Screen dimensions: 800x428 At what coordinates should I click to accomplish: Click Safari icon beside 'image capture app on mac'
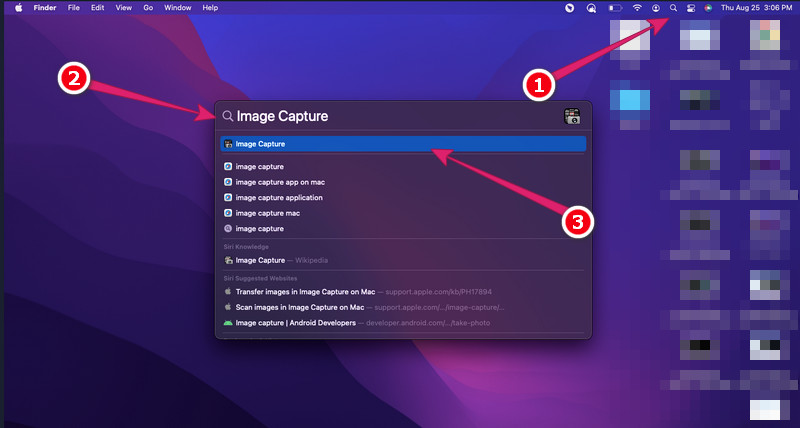[228, 182]
